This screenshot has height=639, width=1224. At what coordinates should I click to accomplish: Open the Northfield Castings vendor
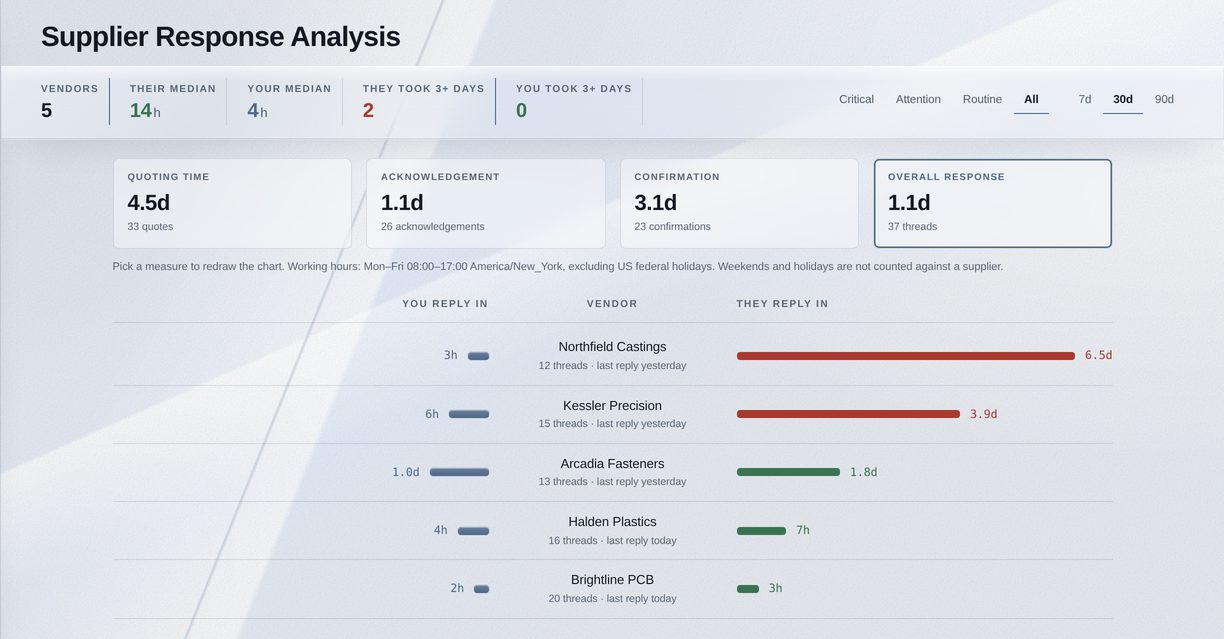(612, 347)
